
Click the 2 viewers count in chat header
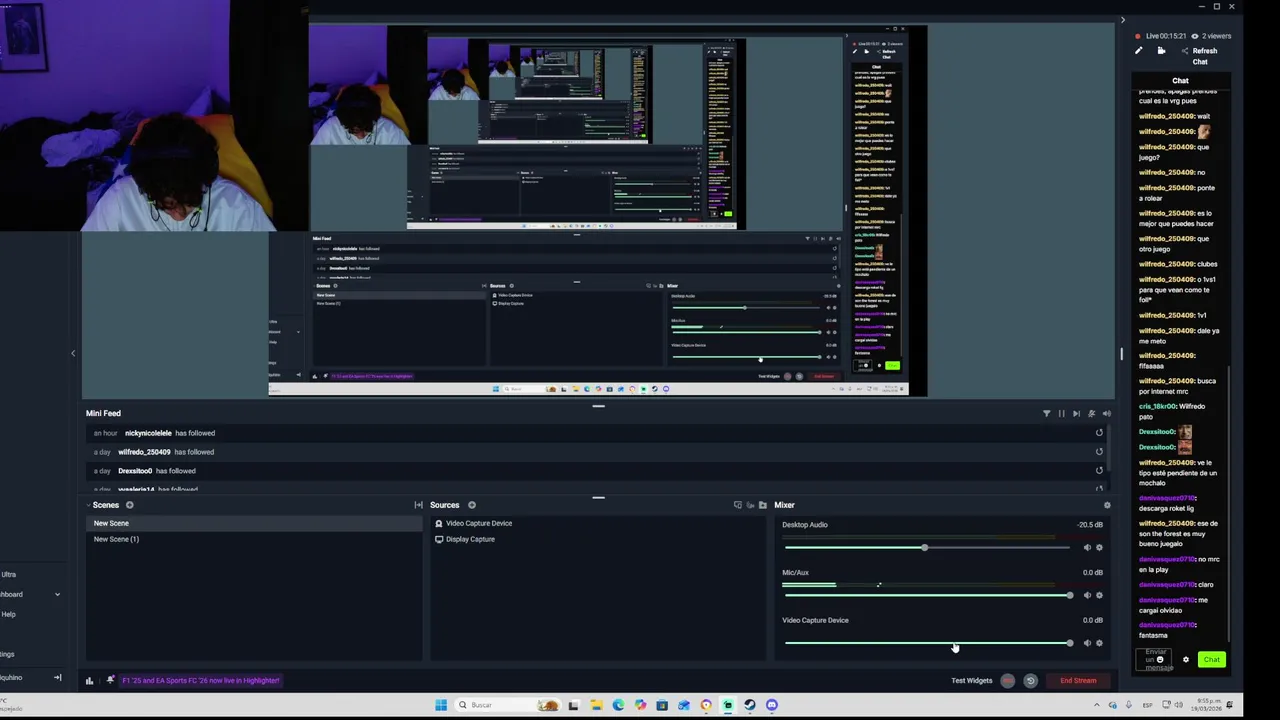tap(1211, 36)
